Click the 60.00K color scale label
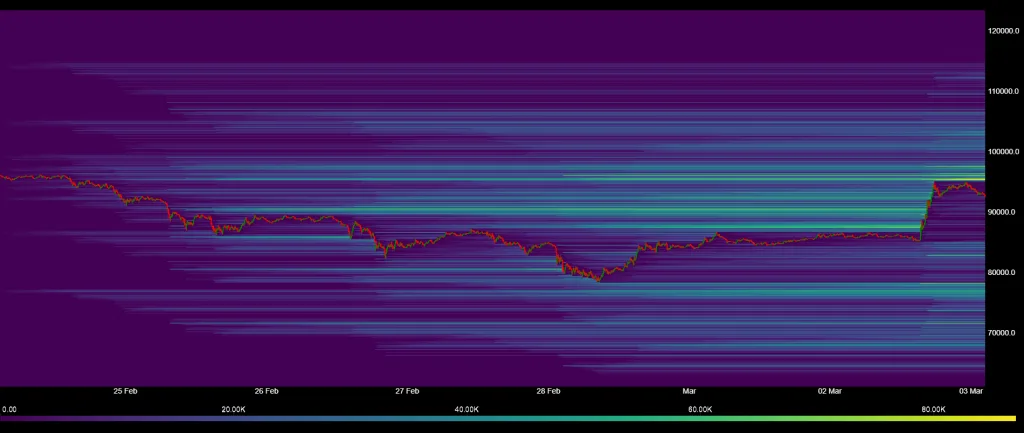The image size is (1024, 433). click(700, 409)
